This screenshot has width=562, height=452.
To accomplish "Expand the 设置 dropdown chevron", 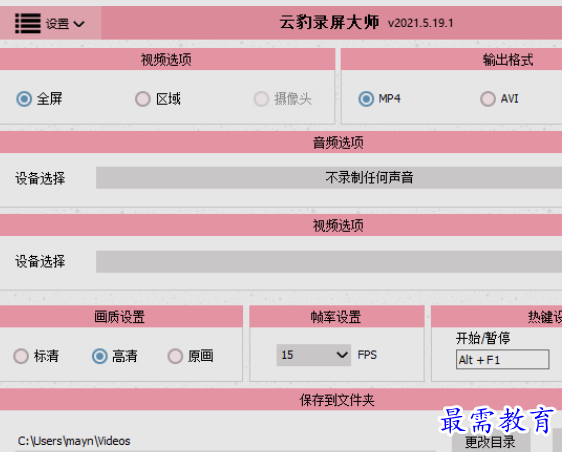I will point(79,24).
